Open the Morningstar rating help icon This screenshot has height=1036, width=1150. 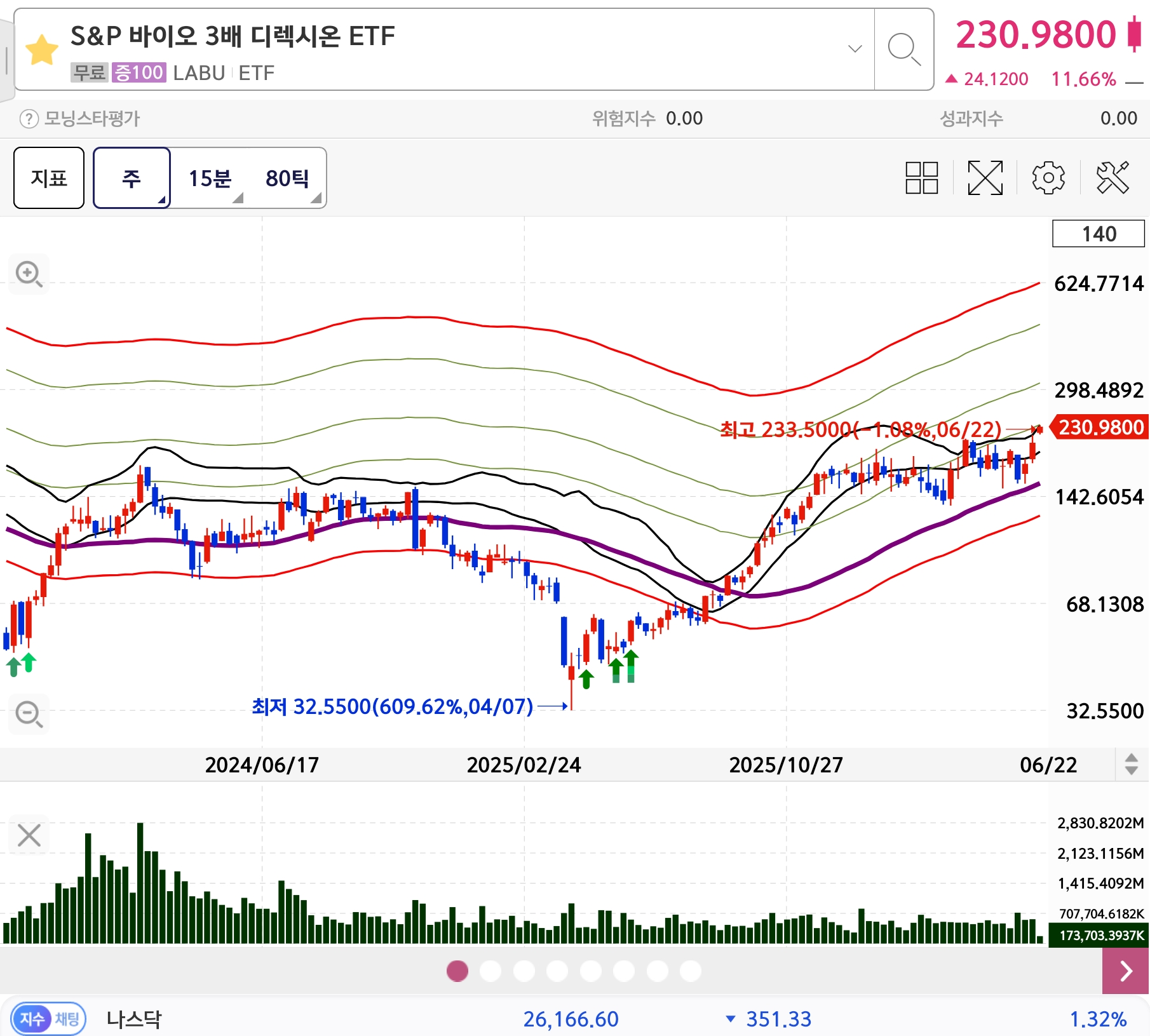pyautogui.click(x=29, y=119)
